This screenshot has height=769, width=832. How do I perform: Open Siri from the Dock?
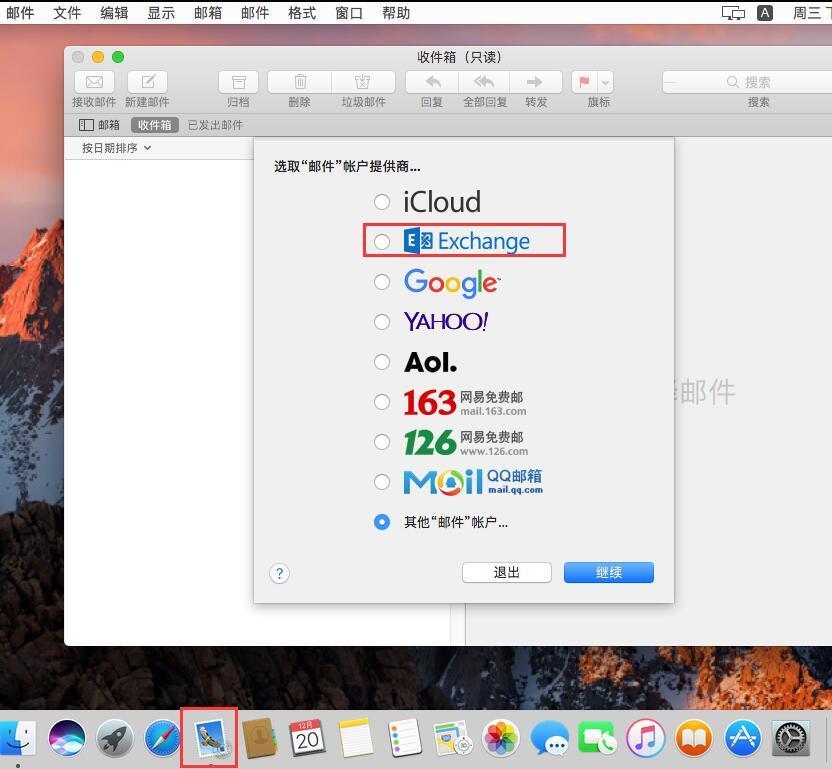point(66,738)
